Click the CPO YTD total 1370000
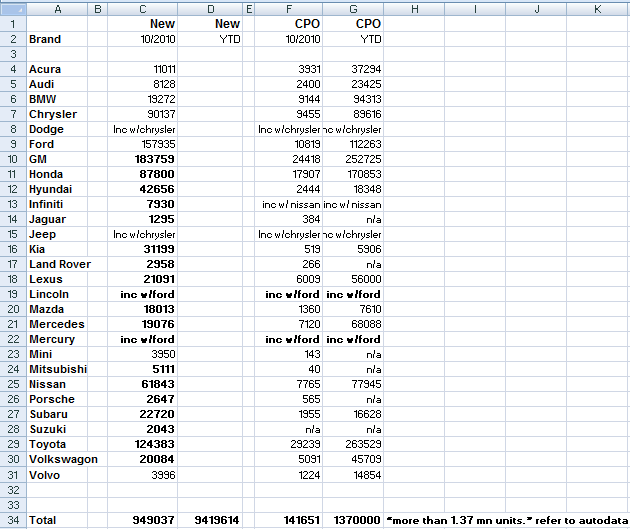 click(353, 520)
